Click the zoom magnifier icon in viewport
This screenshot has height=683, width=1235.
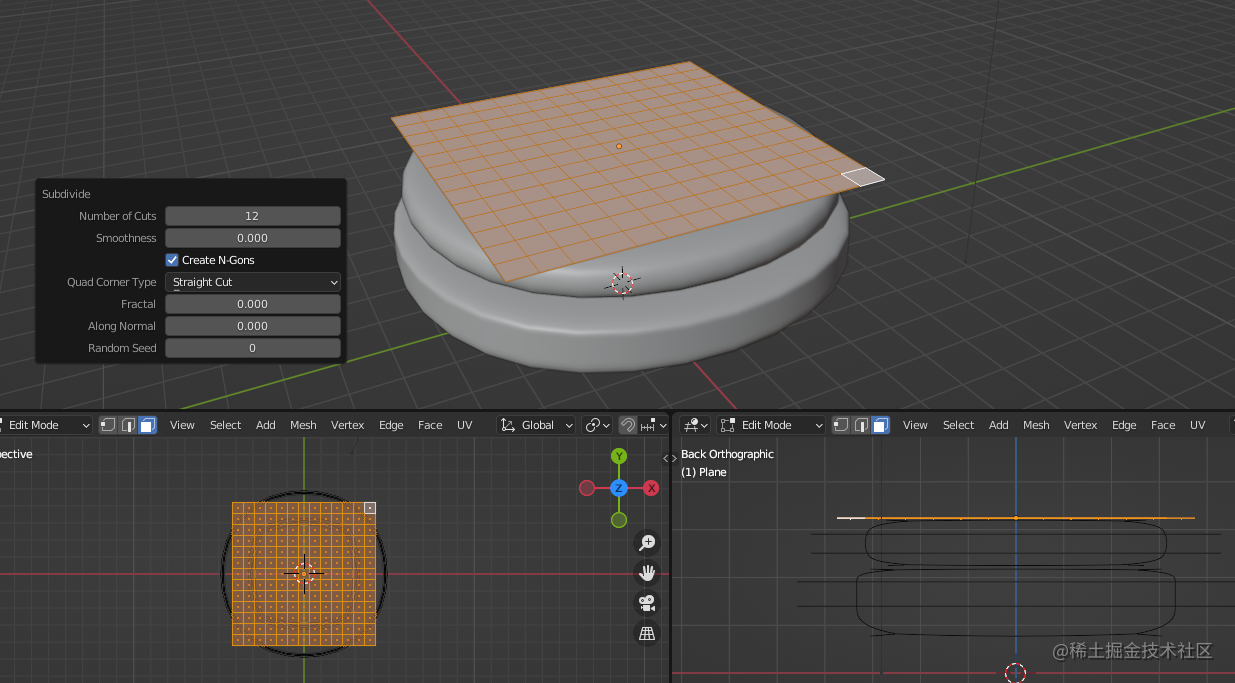(x=647, y=542)
